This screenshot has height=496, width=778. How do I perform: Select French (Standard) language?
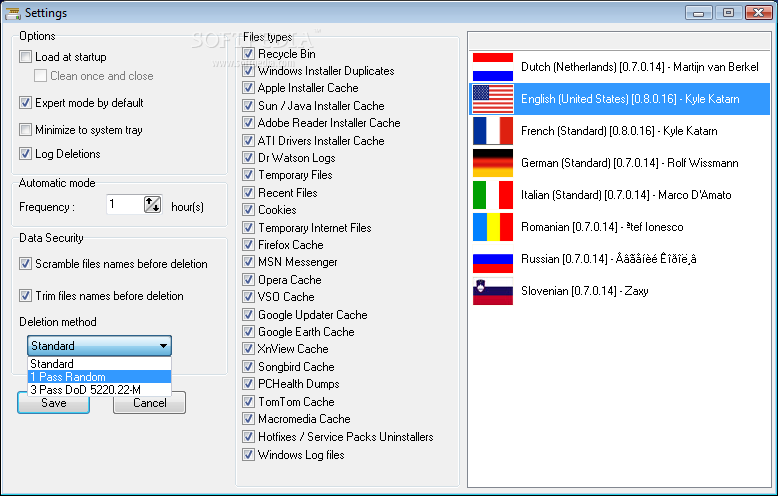[619, 131]
